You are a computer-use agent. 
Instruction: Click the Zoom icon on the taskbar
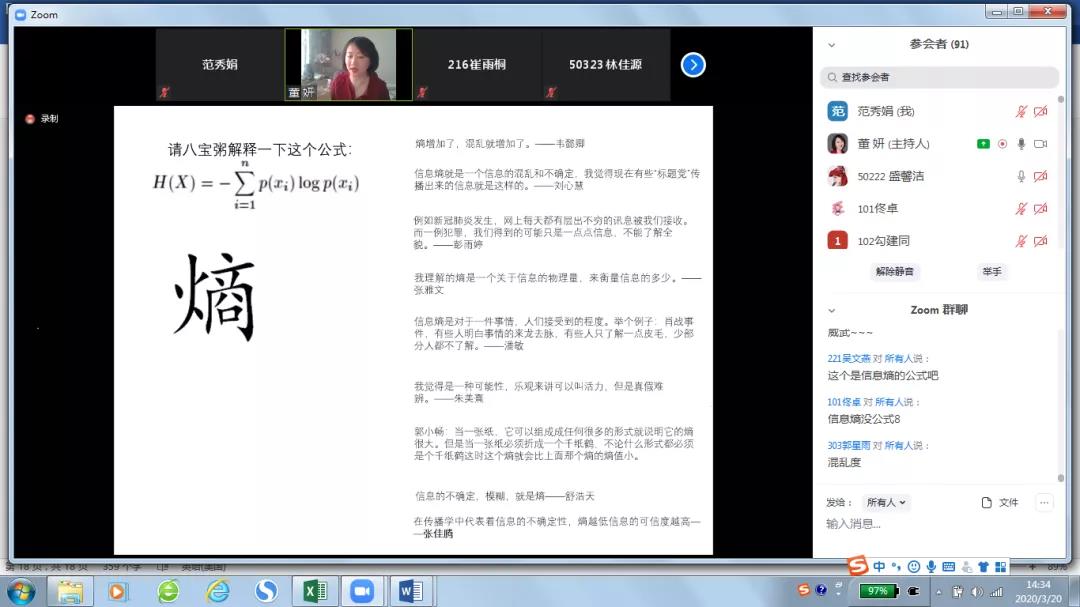coord(361,591)
